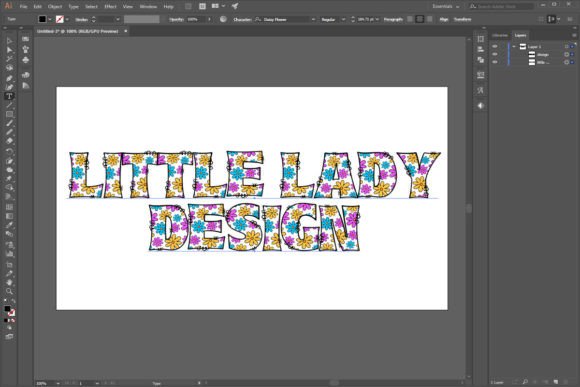Pick the Line Segment tool
580x387 pixels.
click(x=9, y=105)
